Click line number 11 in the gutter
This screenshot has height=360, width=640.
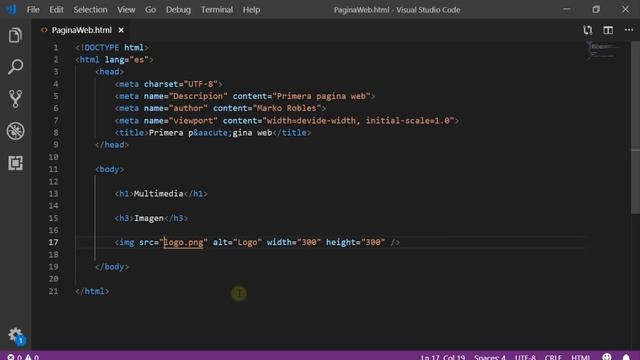point(53,169)
